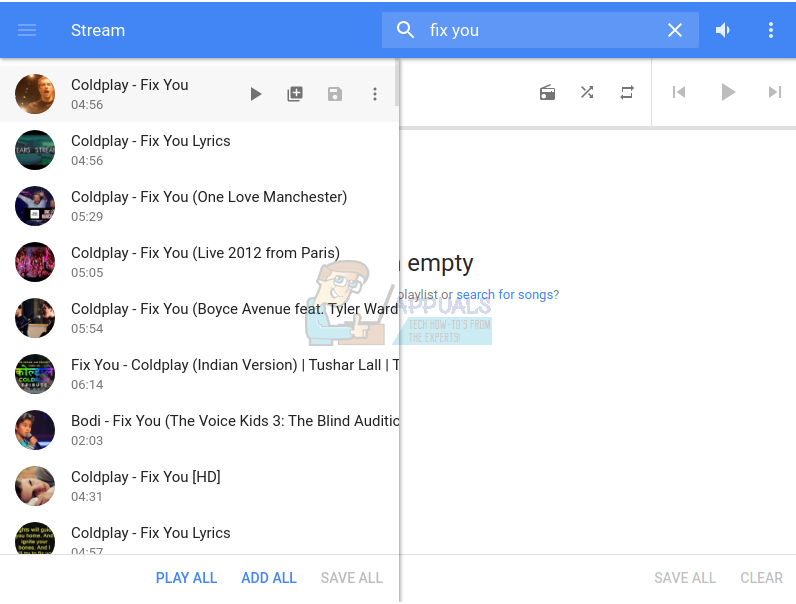
Task: Open the hamburger navigation menu
Action: tap(27, 30)
